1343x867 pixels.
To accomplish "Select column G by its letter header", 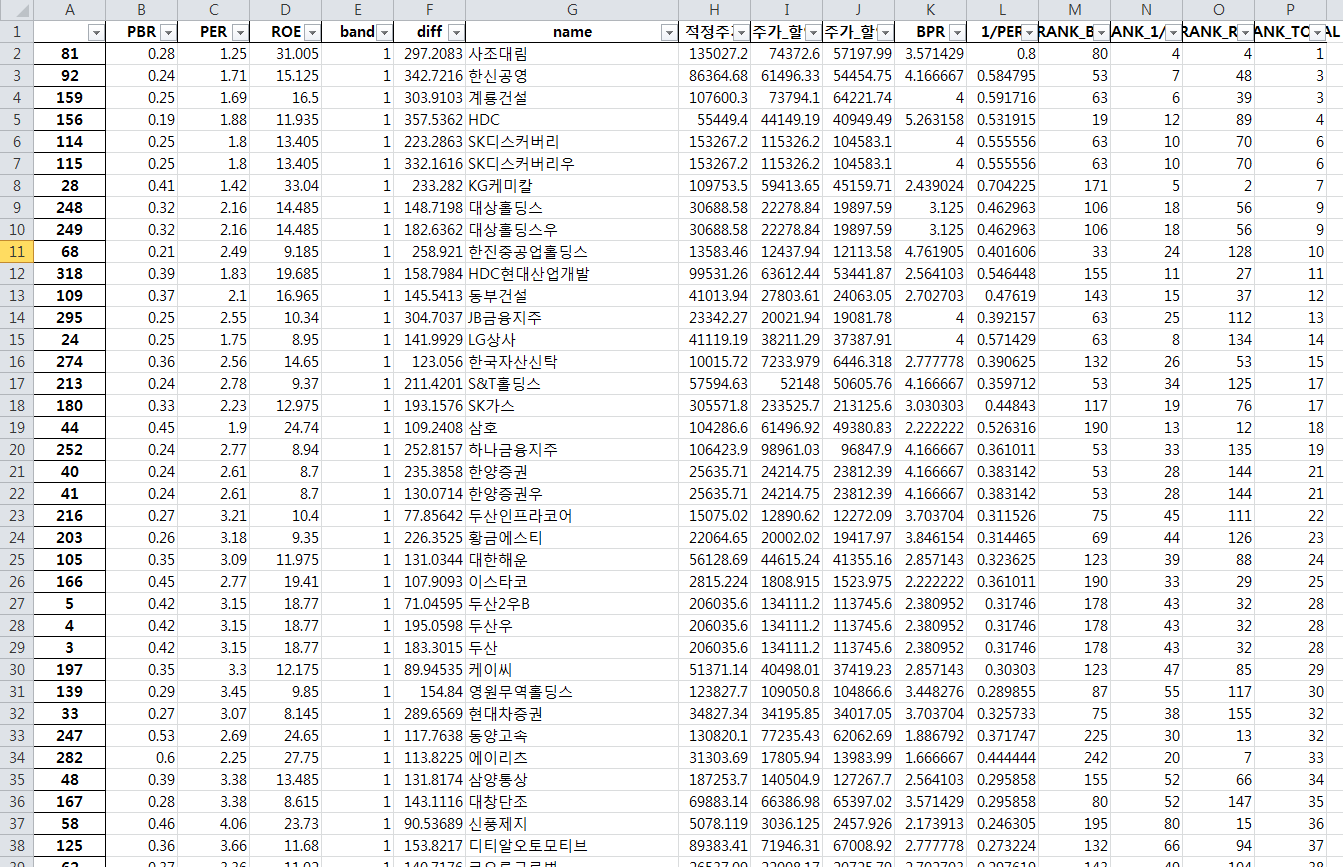I will [572, 10].
